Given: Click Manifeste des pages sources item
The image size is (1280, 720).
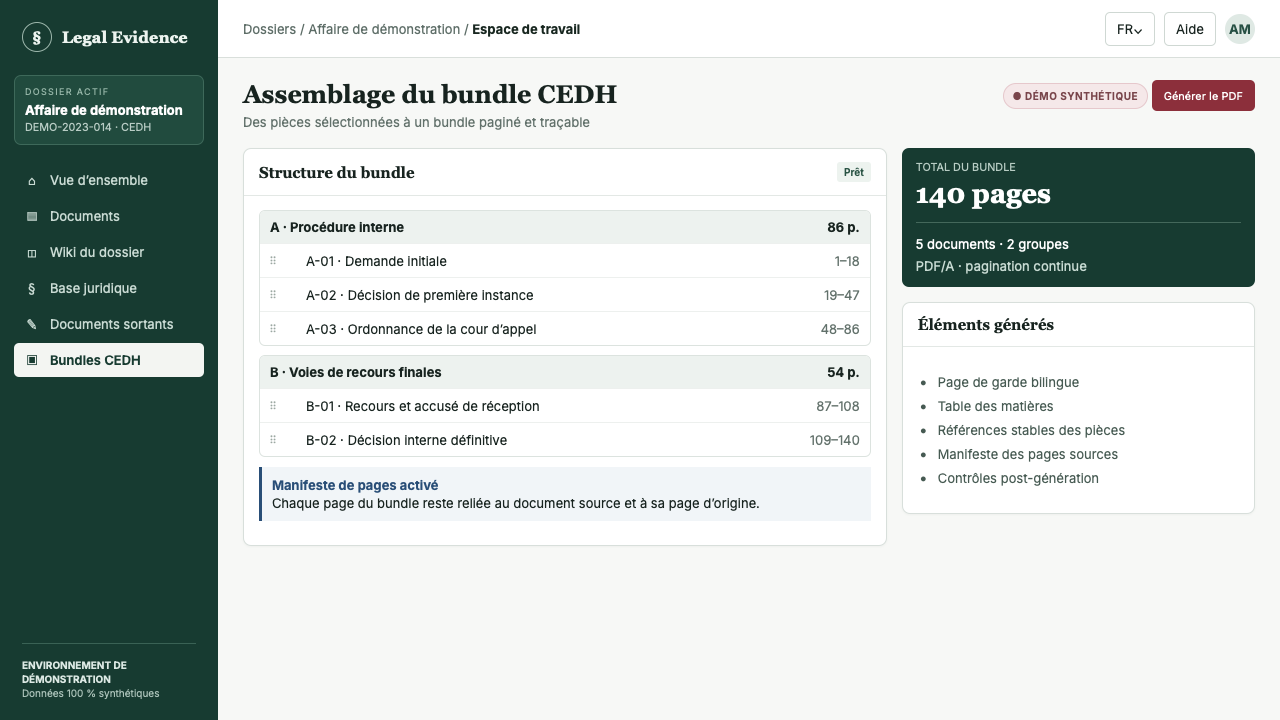Looking at the screenshot, I should point(1028,454).
